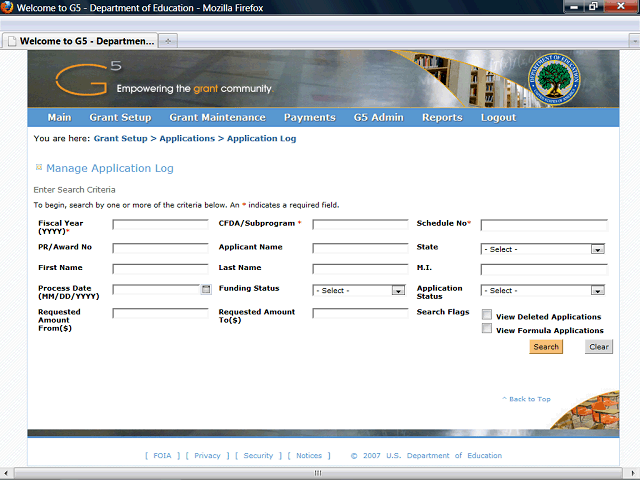Open the Funding Status dropdown
Screen dimensions: 640x480
click(359, 290)
